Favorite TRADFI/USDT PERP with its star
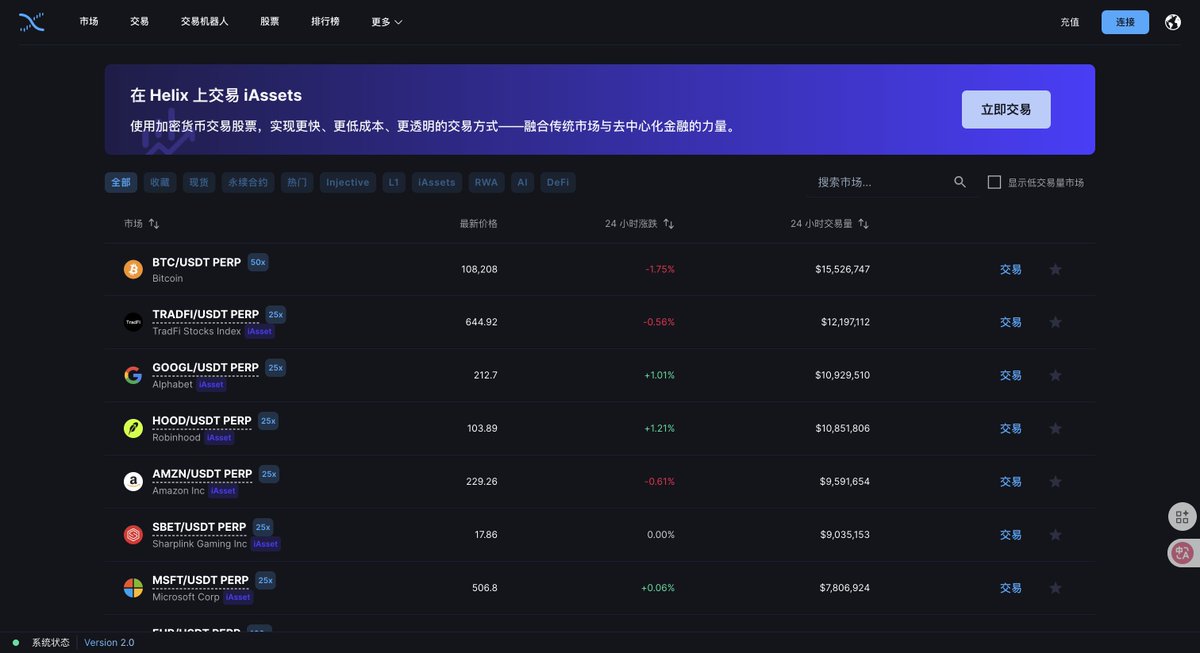Viewport: 1200px width, 653px height. pyautogui.click(x=1055, y=322)
